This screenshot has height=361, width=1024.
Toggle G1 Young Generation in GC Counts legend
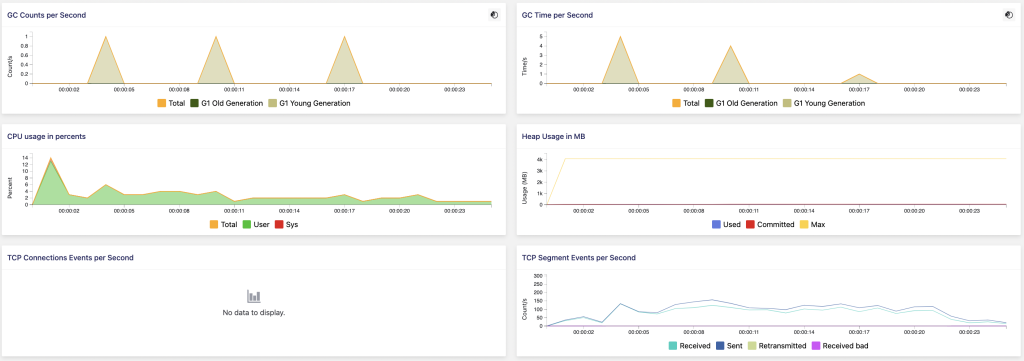[310, 103]
